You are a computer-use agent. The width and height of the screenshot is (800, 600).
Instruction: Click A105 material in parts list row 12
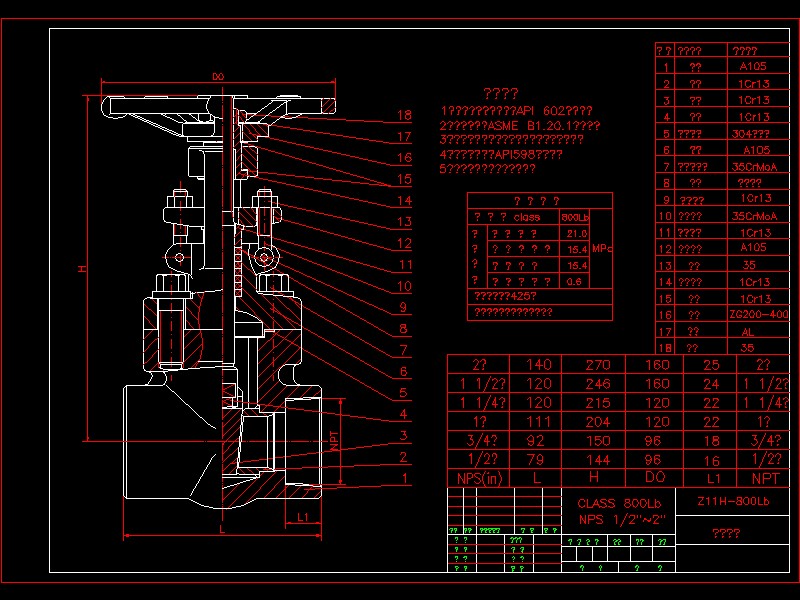[x=753, y=247]
